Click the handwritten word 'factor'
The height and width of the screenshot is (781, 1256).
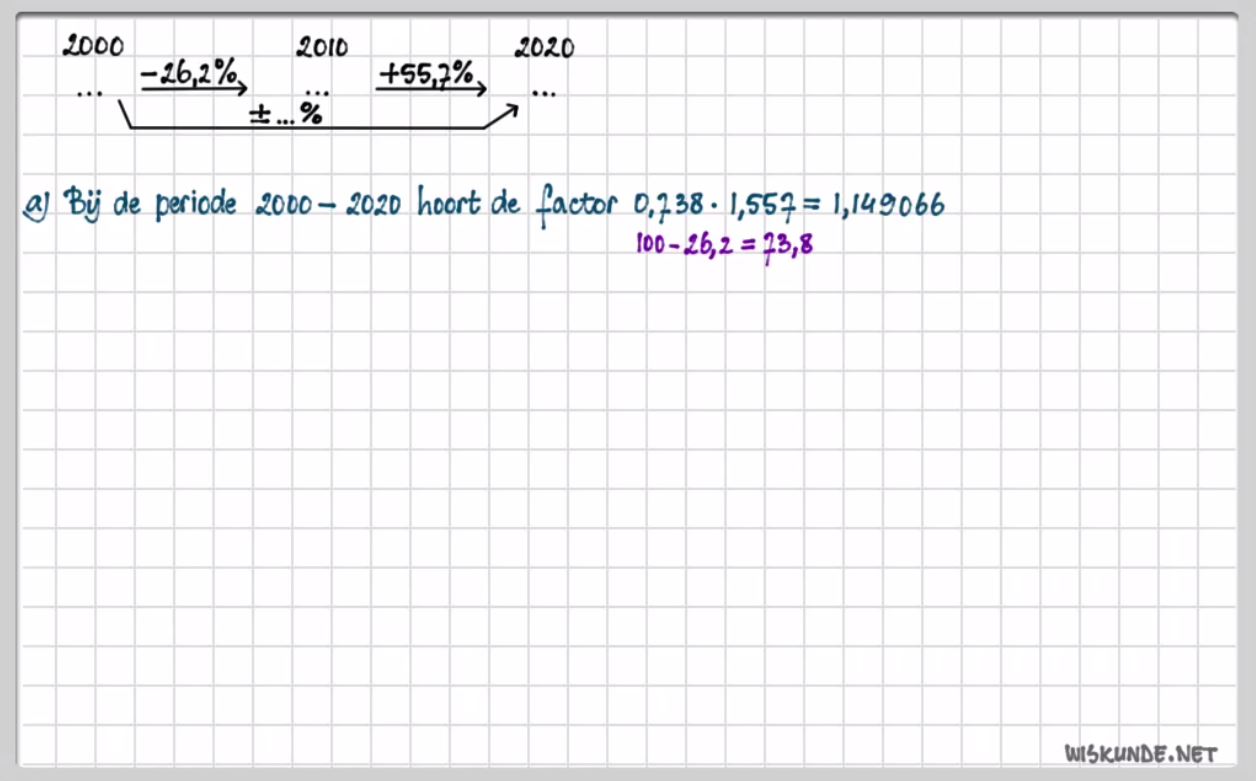(x=577, y=205)
